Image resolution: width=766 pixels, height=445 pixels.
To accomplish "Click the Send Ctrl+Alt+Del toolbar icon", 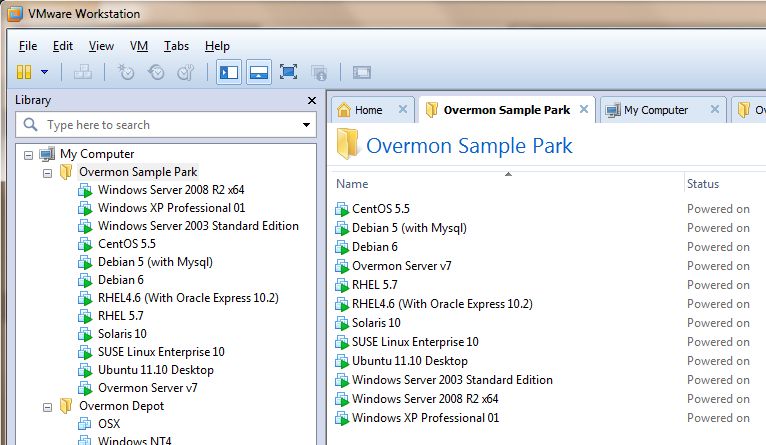I will [x=83, y=72].
